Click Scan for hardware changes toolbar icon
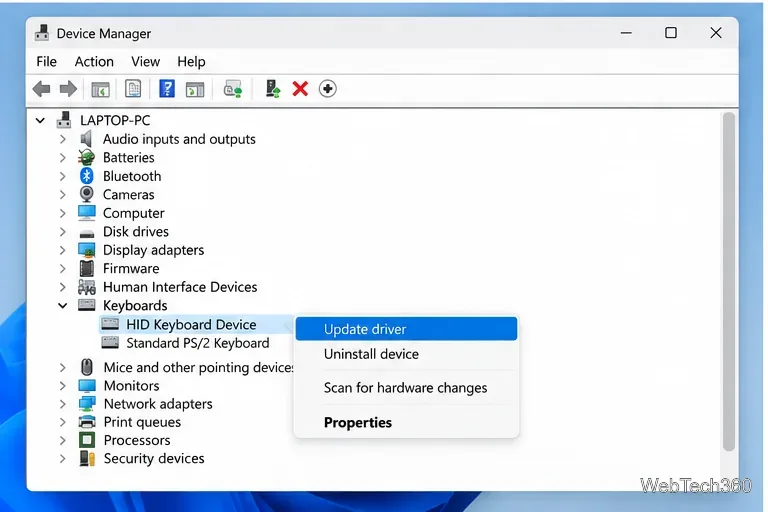 [x=233, y=89]
